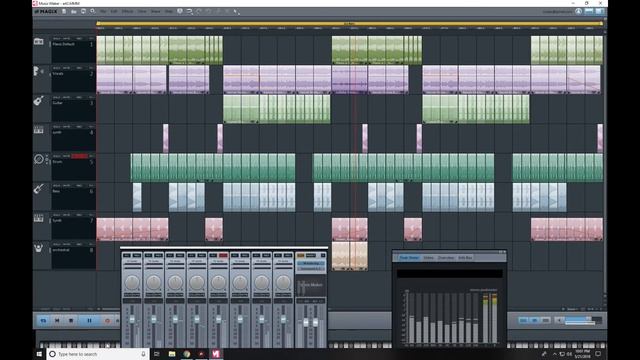Image resolution: width=640 pixels, height=360 pixels.
Task: Jump to start with transport rewind button
Action: (x=57, y=321)
